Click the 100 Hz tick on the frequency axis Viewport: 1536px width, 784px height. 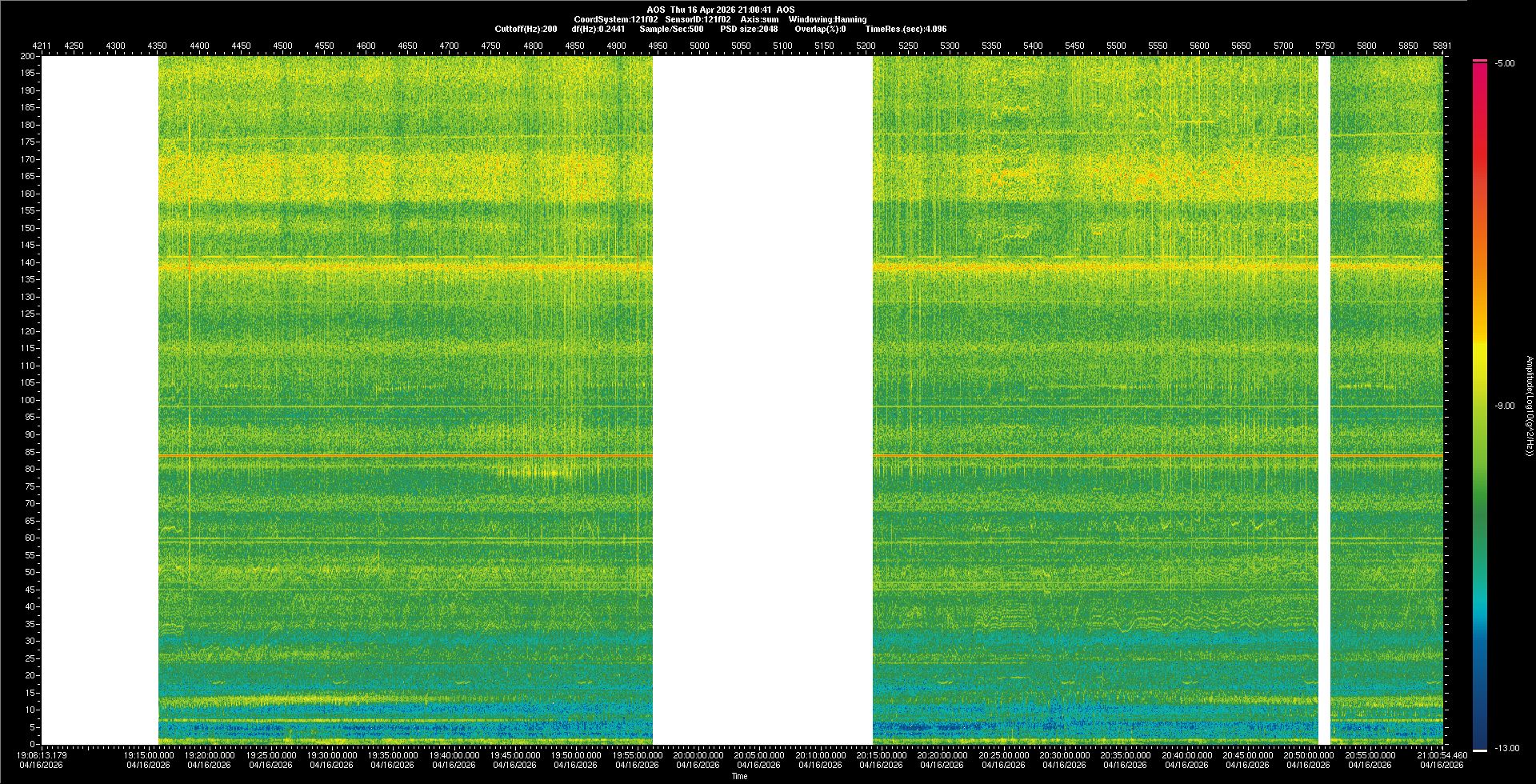coord(29,400)
